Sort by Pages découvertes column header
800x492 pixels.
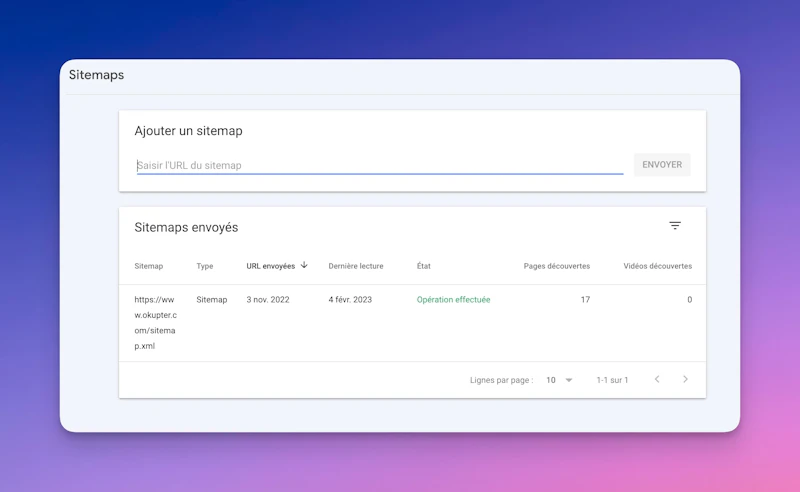(557, 266)
